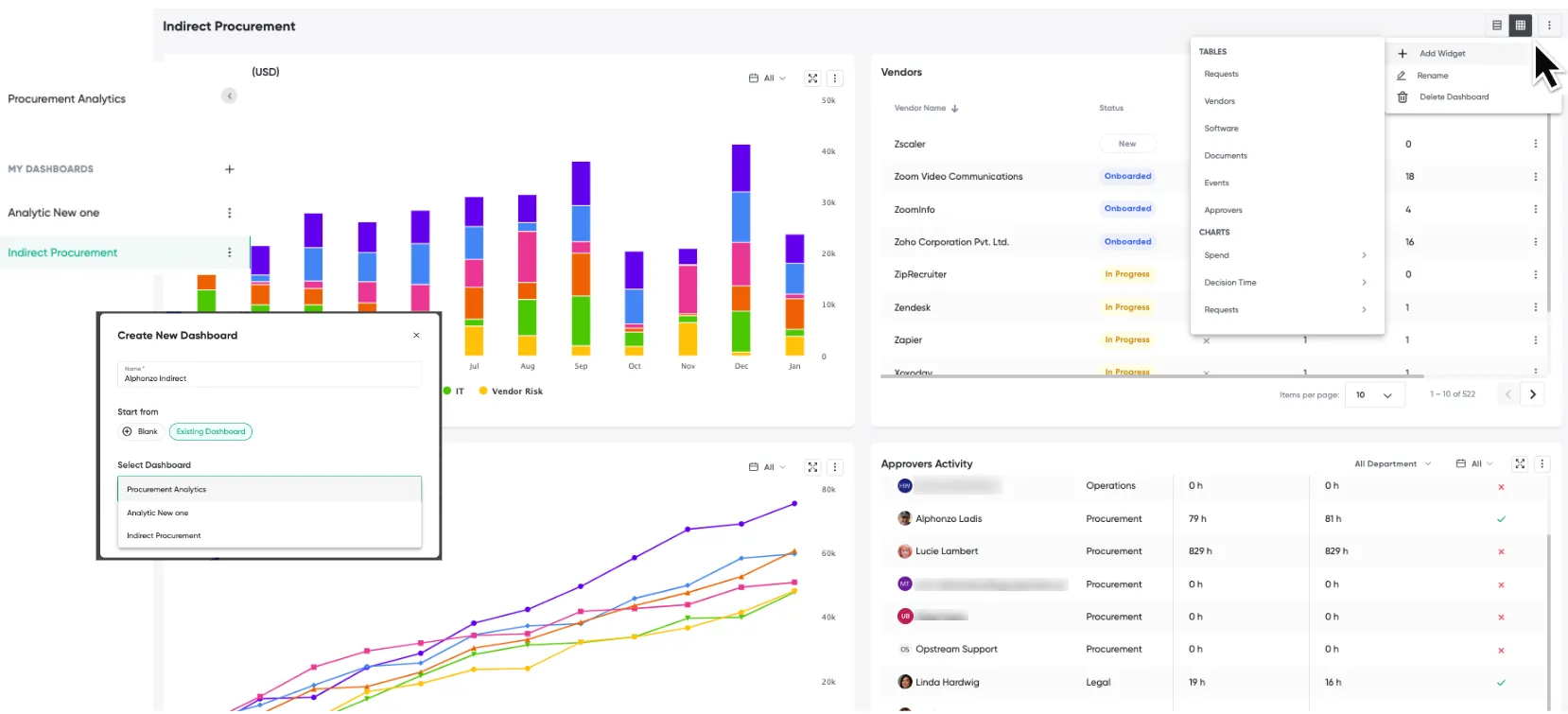Close the Create New Dashboard dialog

[416, 336]
